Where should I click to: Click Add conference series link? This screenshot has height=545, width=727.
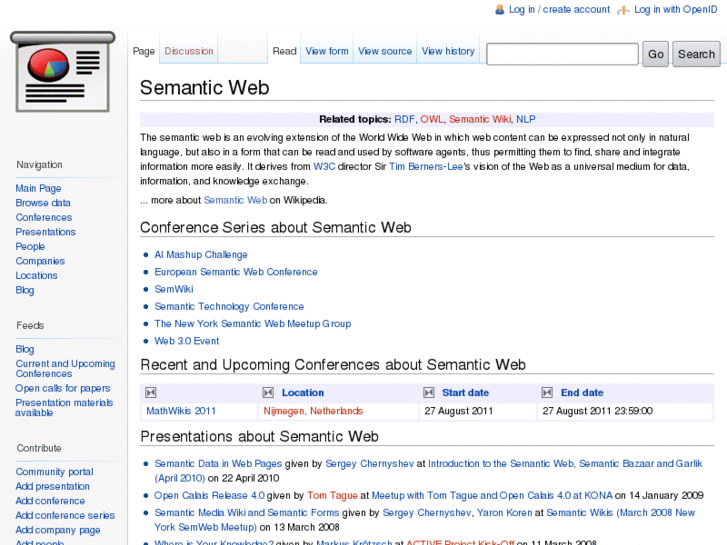(65, 515)
